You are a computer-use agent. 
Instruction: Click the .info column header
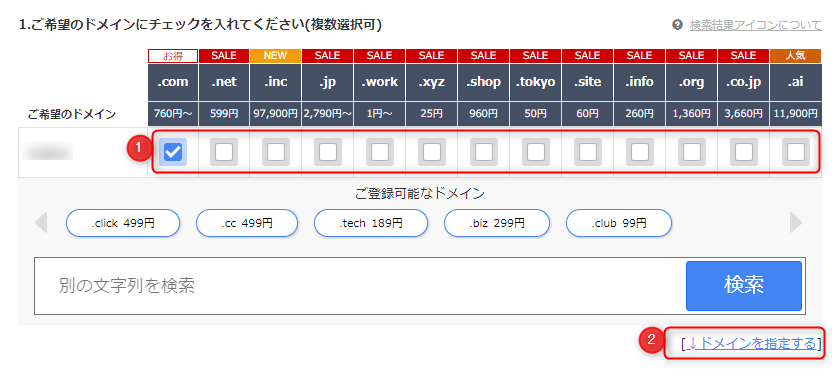(640, 82)
